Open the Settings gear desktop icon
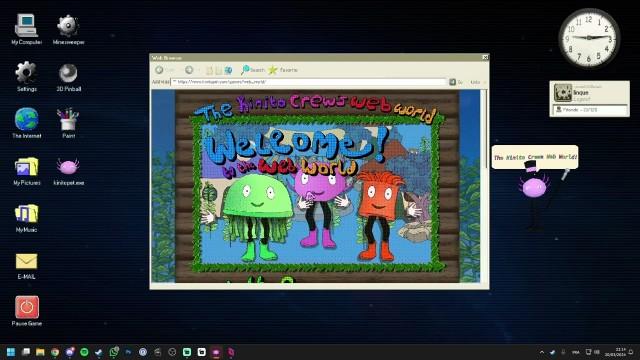 pos(27,76)
